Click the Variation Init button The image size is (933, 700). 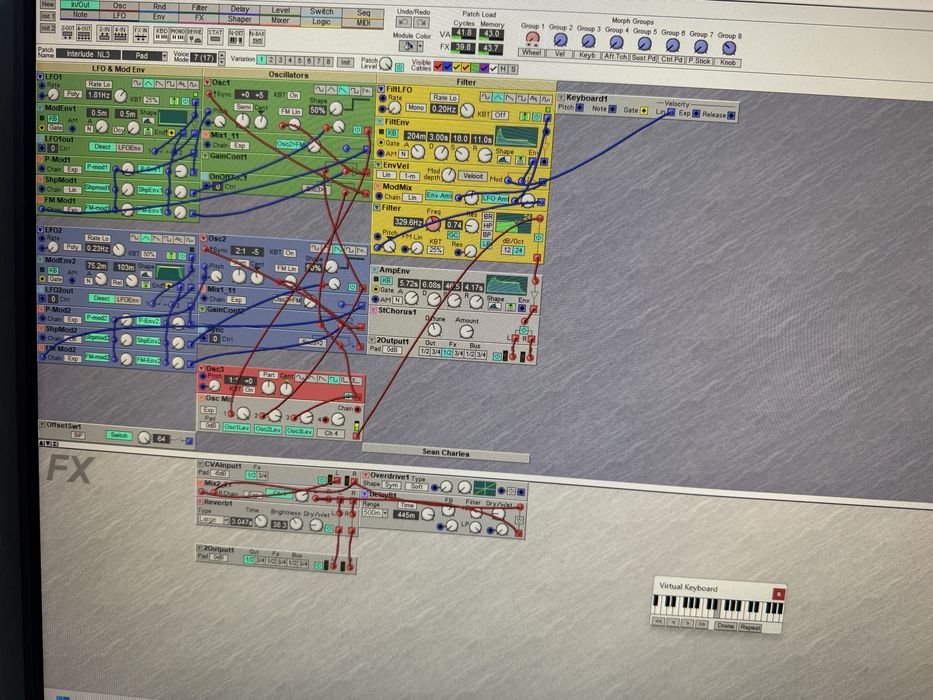(x=345, y=62)
